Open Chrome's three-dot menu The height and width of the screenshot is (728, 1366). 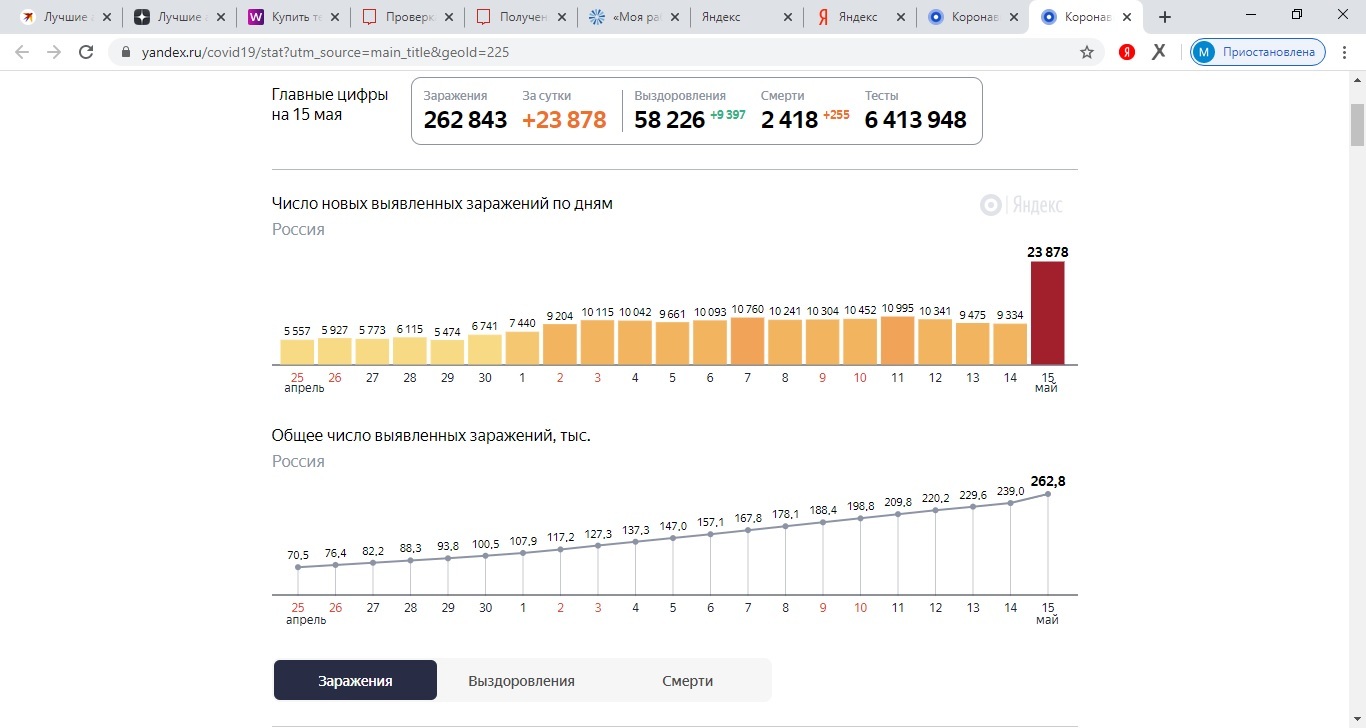point(1346,52)
